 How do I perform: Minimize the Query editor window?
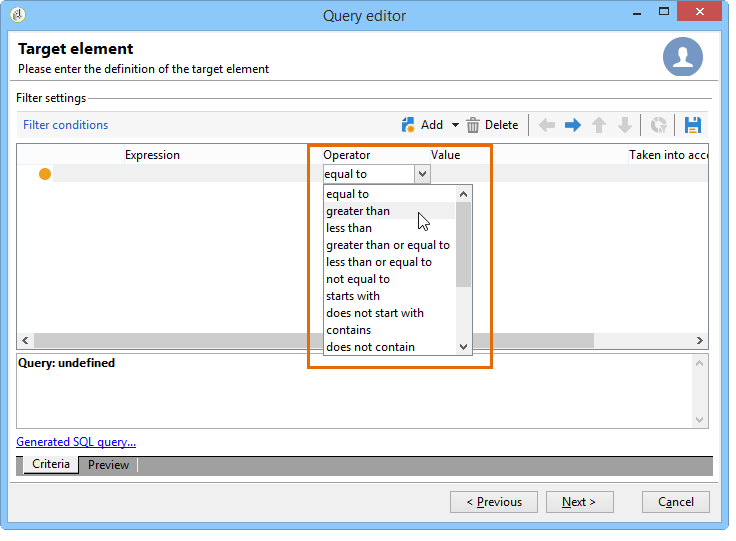636,13
